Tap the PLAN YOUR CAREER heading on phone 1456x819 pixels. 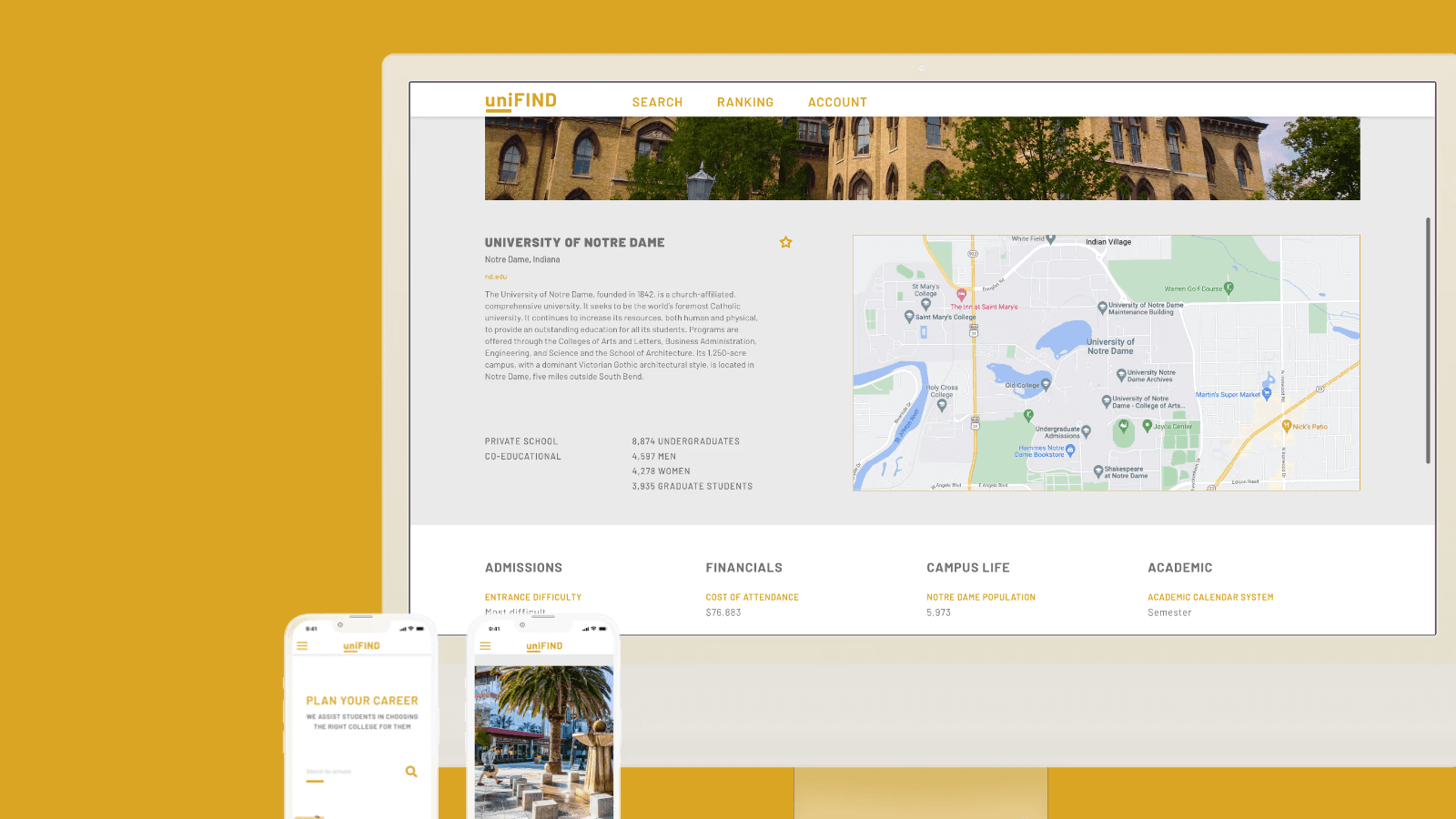pos(362,701)
